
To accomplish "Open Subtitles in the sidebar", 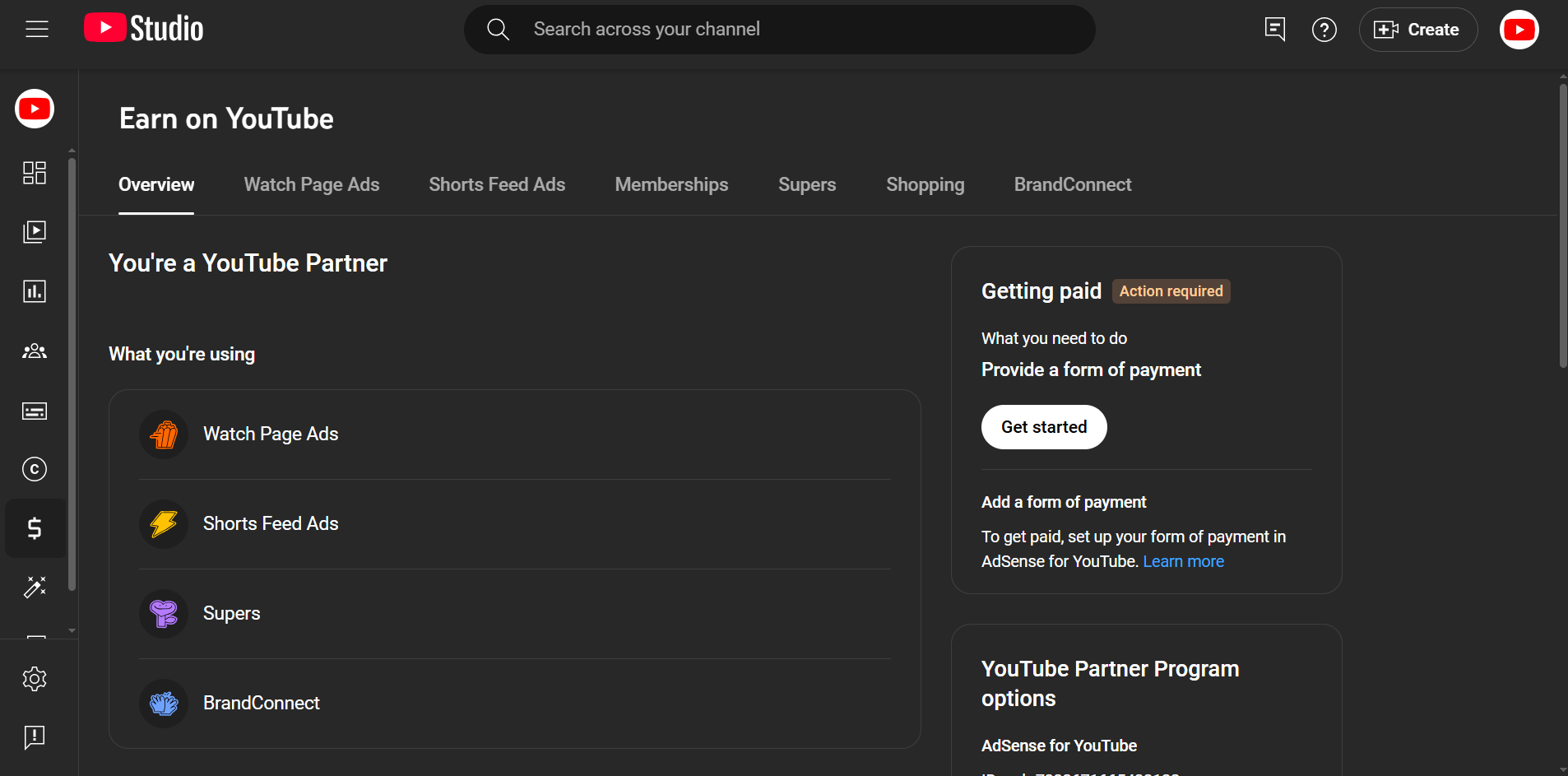I will pos(35,411).
